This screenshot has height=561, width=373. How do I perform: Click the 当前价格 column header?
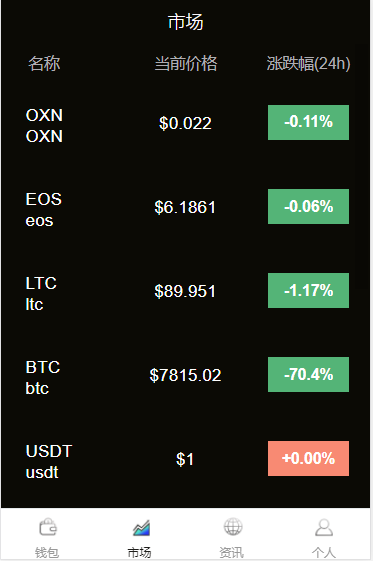(x=186, y=63)
